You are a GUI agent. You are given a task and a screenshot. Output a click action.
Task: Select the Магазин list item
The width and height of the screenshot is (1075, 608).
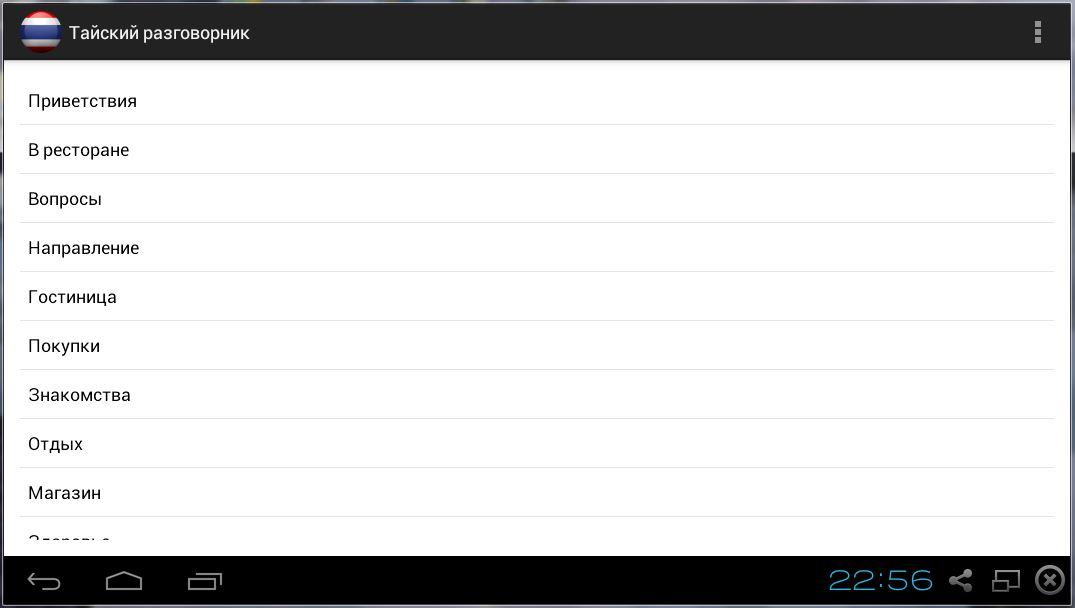coord(537,493)
